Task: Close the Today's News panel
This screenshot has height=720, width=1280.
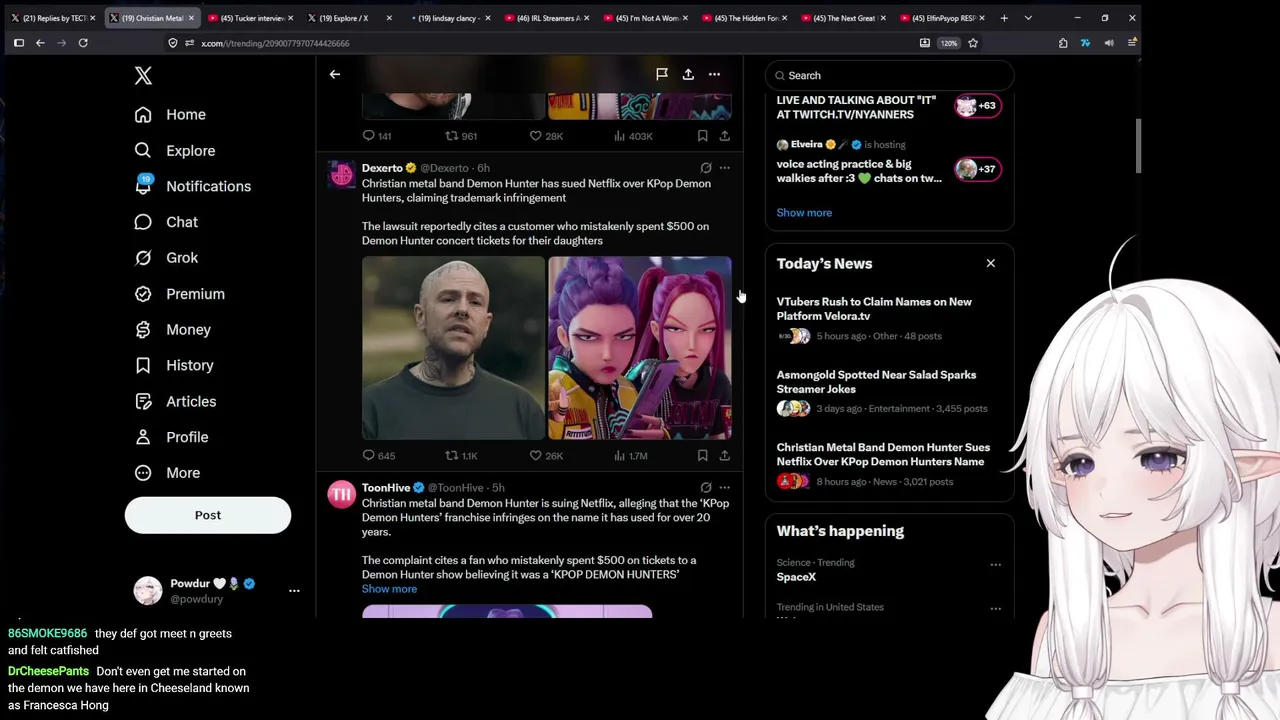Action: (x=991, y=264)
